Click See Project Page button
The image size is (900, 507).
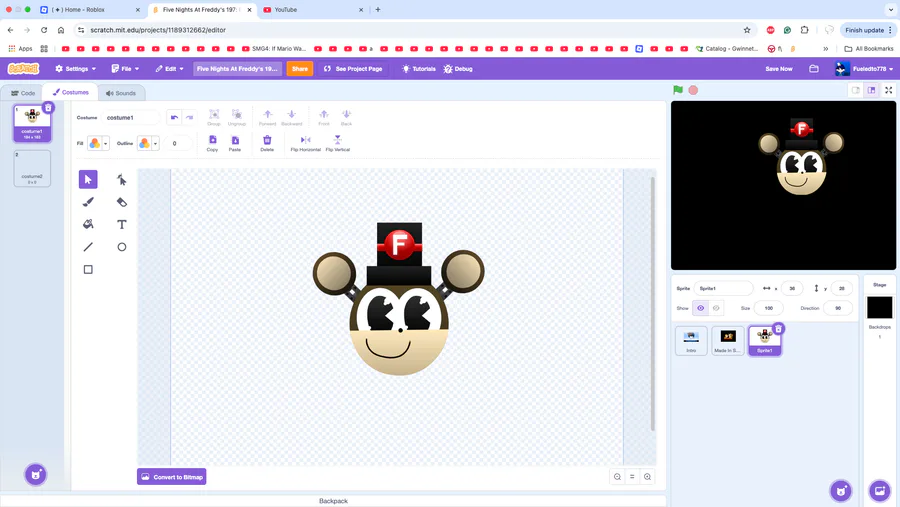pos(353,68)
